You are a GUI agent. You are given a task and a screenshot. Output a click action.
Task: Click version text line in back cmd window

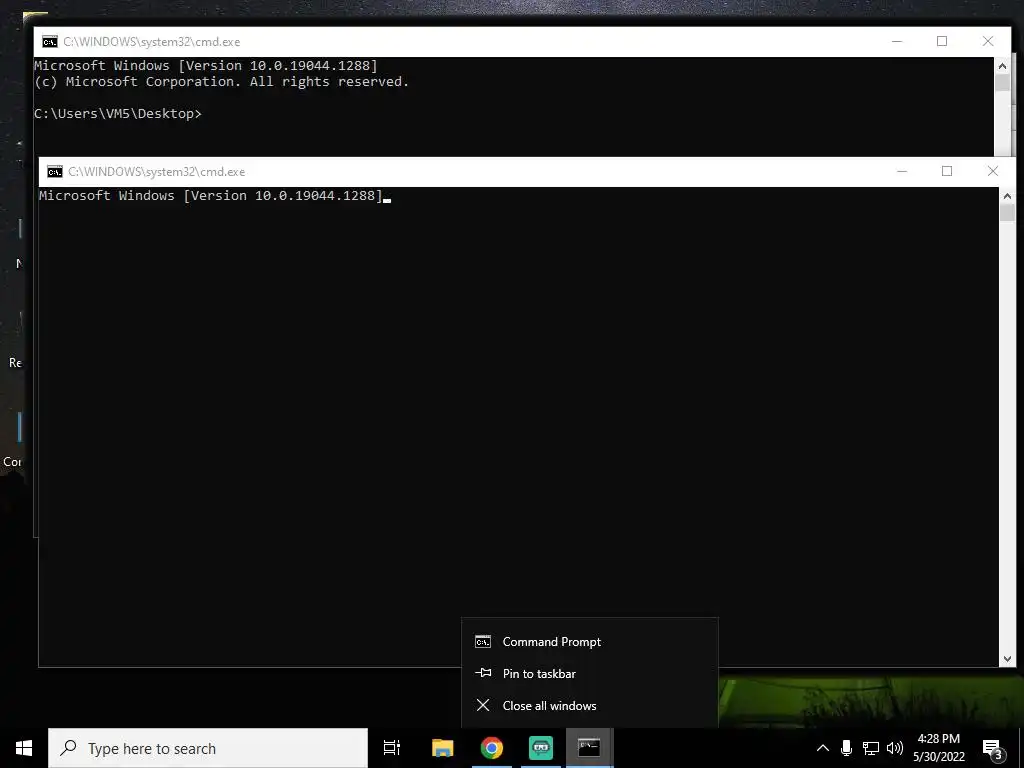(x=206, y=65)
